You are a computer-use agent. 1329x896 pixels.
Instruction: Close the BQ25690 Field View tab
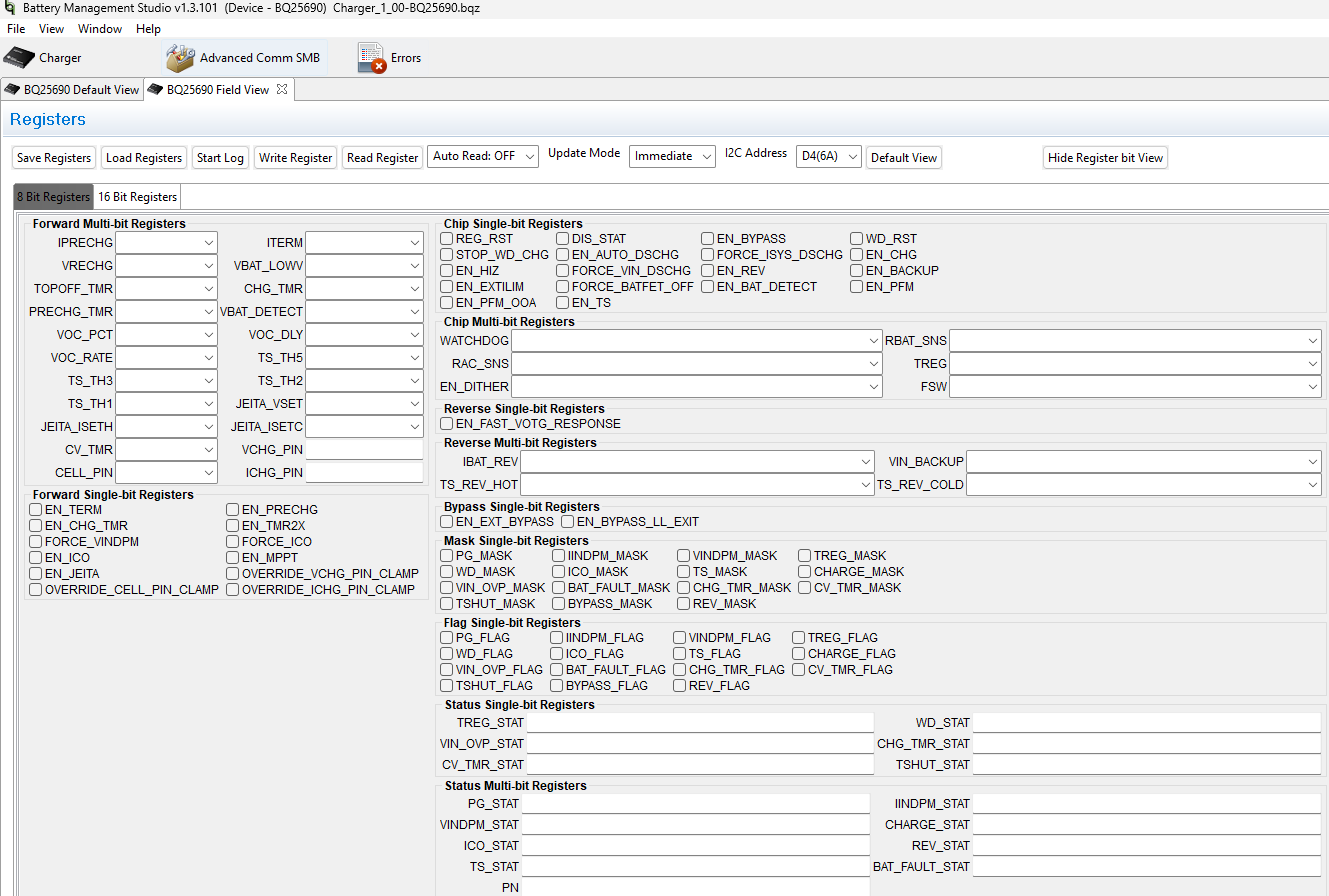[x=282, y=89]
